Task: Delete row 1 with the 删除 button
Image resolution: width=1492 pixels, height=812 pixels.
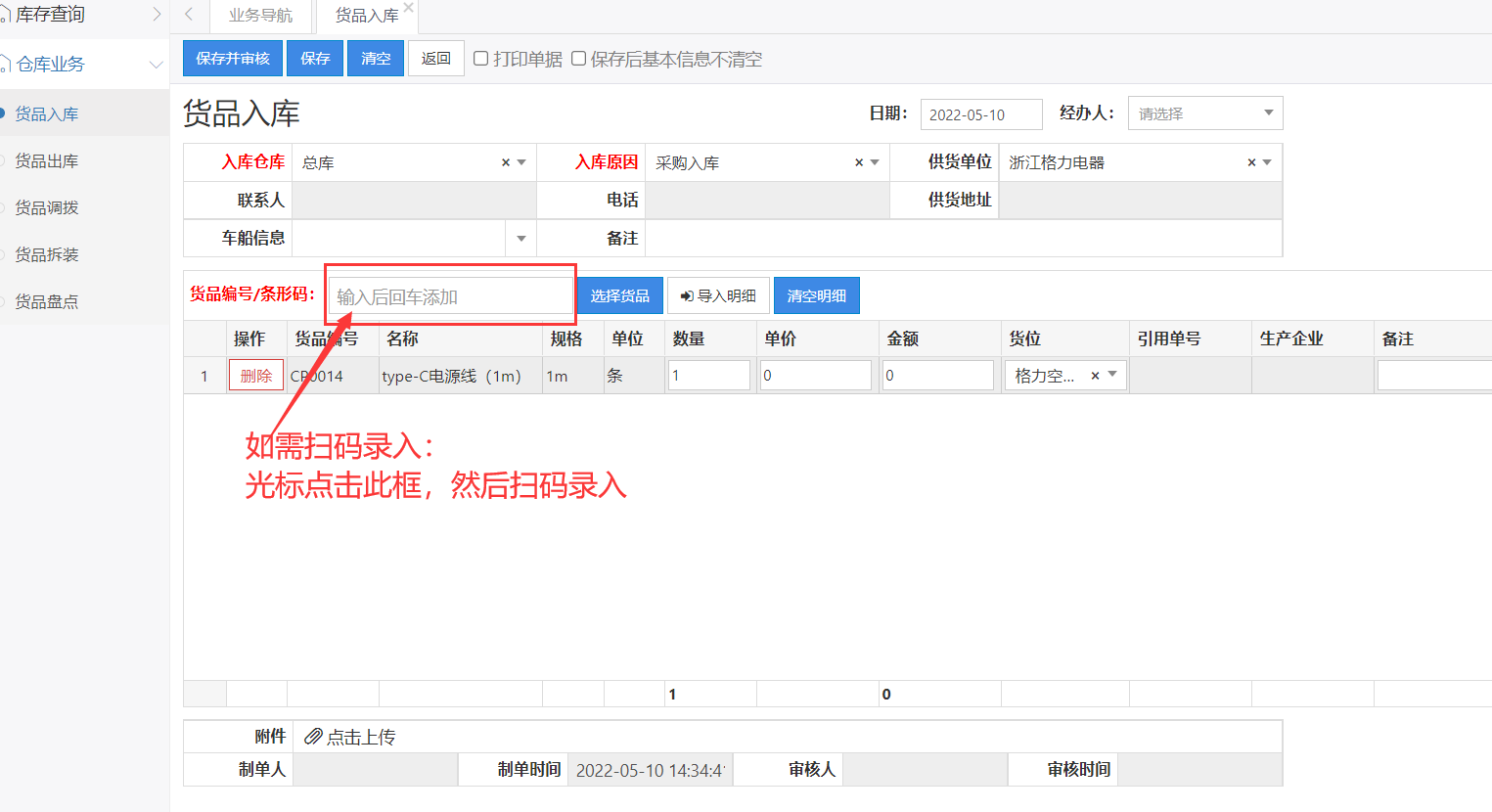Action: click(x=256, y=376)
